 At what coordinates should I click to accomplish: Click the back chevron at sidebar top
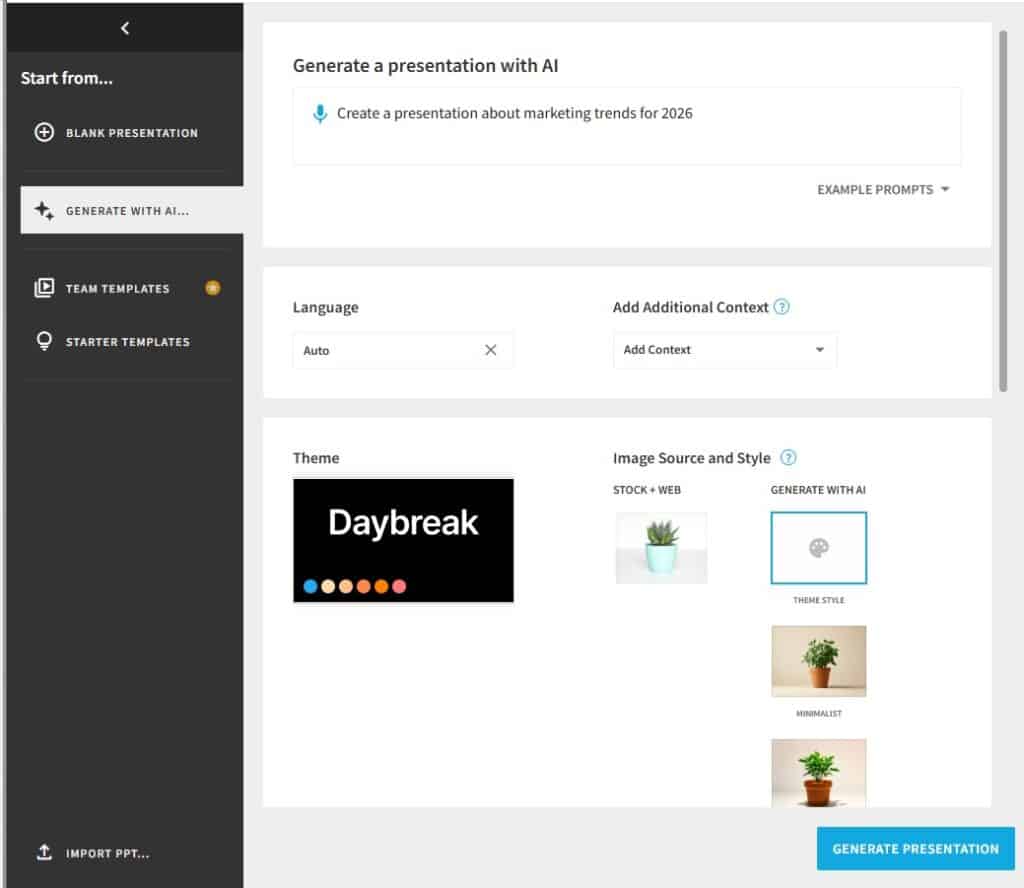point(125,28)
